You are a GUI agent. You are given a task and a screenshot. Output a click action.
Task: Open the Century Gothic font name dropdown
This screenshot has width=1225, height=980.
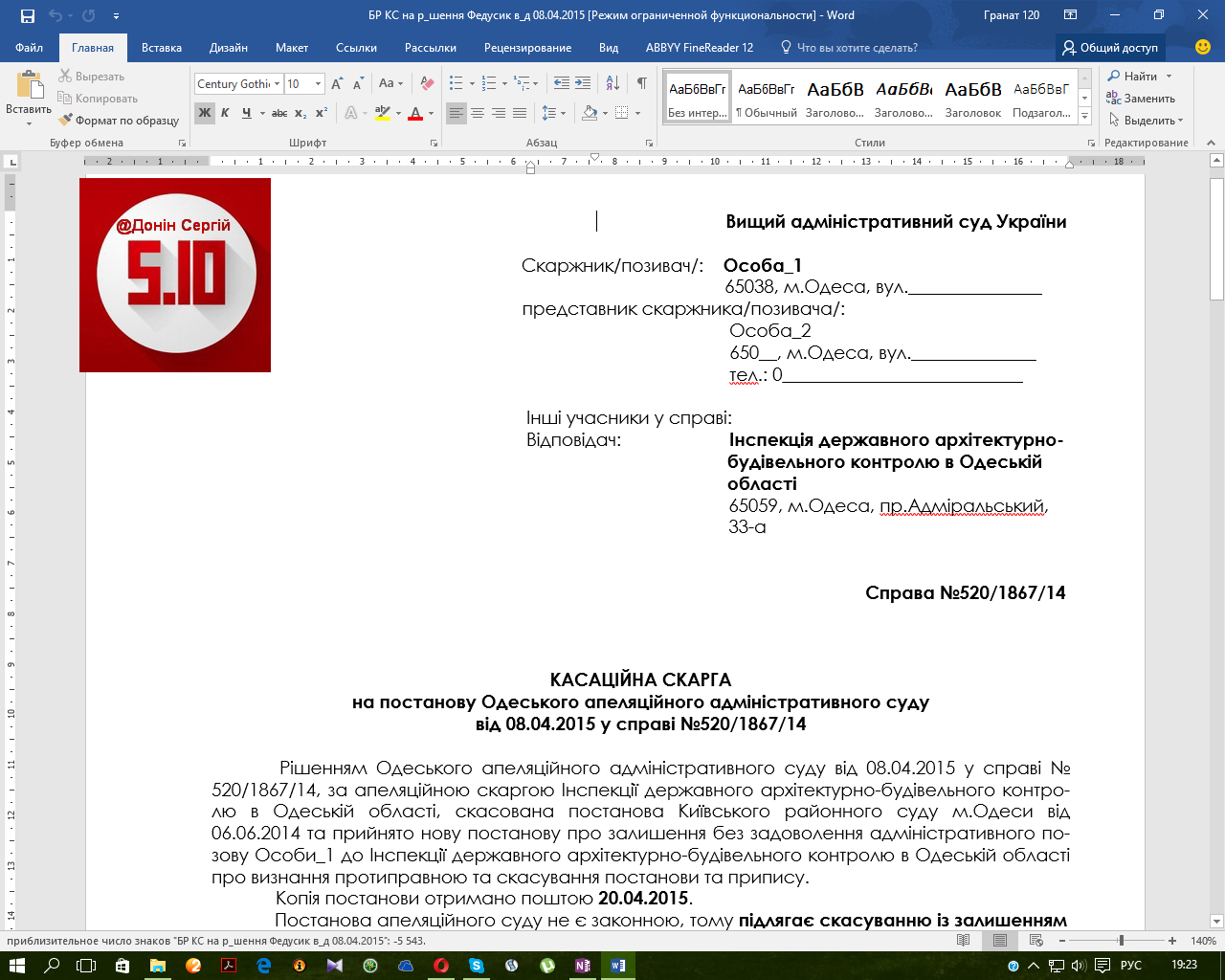coord(278,84)
